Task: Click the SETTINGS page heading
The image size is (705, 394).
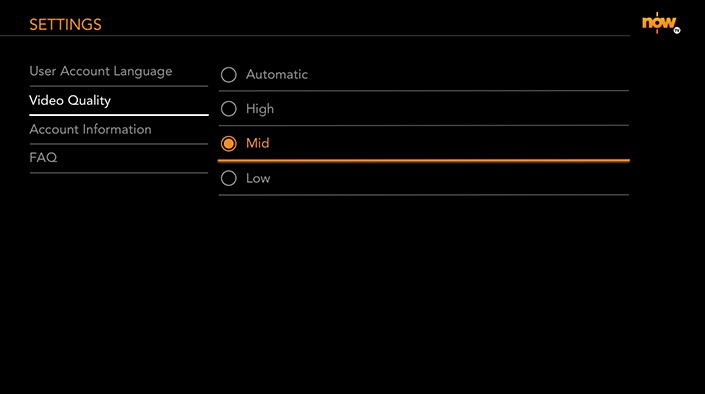Action: 65,24
